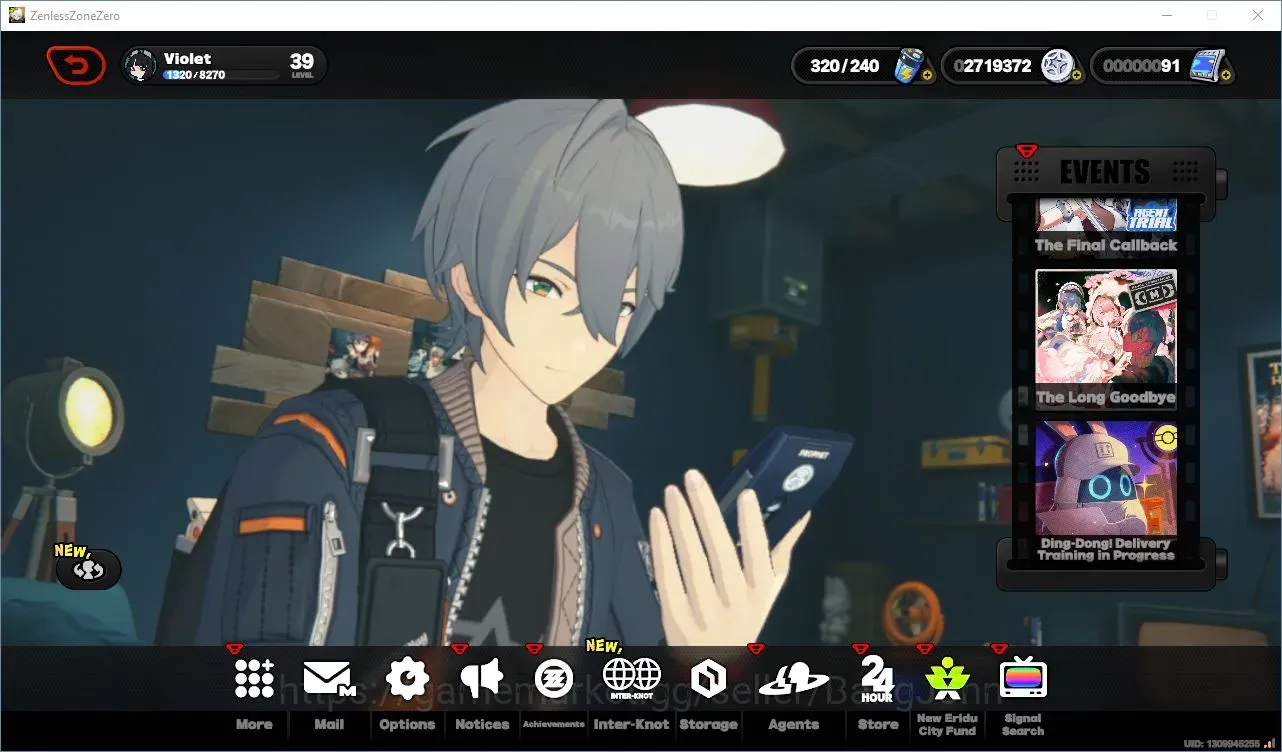The height and width of the screenshot is (752, 1282).
Task: Open the New Eridu City Fund icon
Action: point(946,679)
